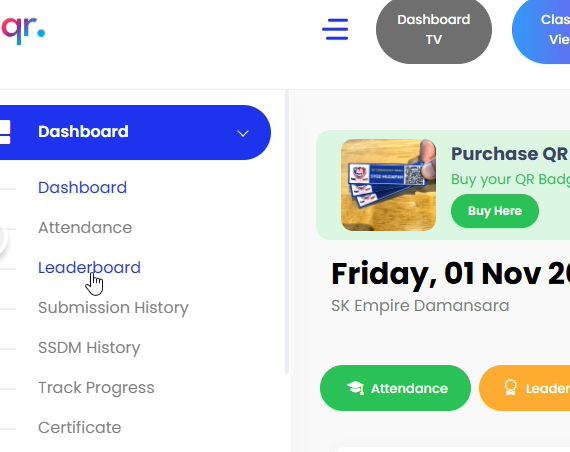Screen dimensions: 570x452
Task: Open Certificate menu item
Action: 80,428
